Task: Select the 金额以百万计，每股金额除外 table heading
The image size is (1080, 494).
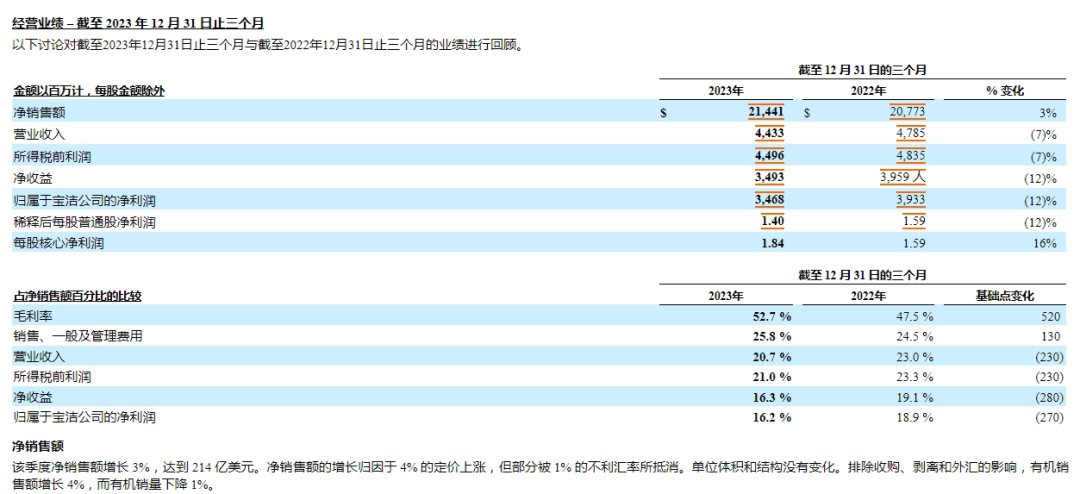Action: click(88, 91)
